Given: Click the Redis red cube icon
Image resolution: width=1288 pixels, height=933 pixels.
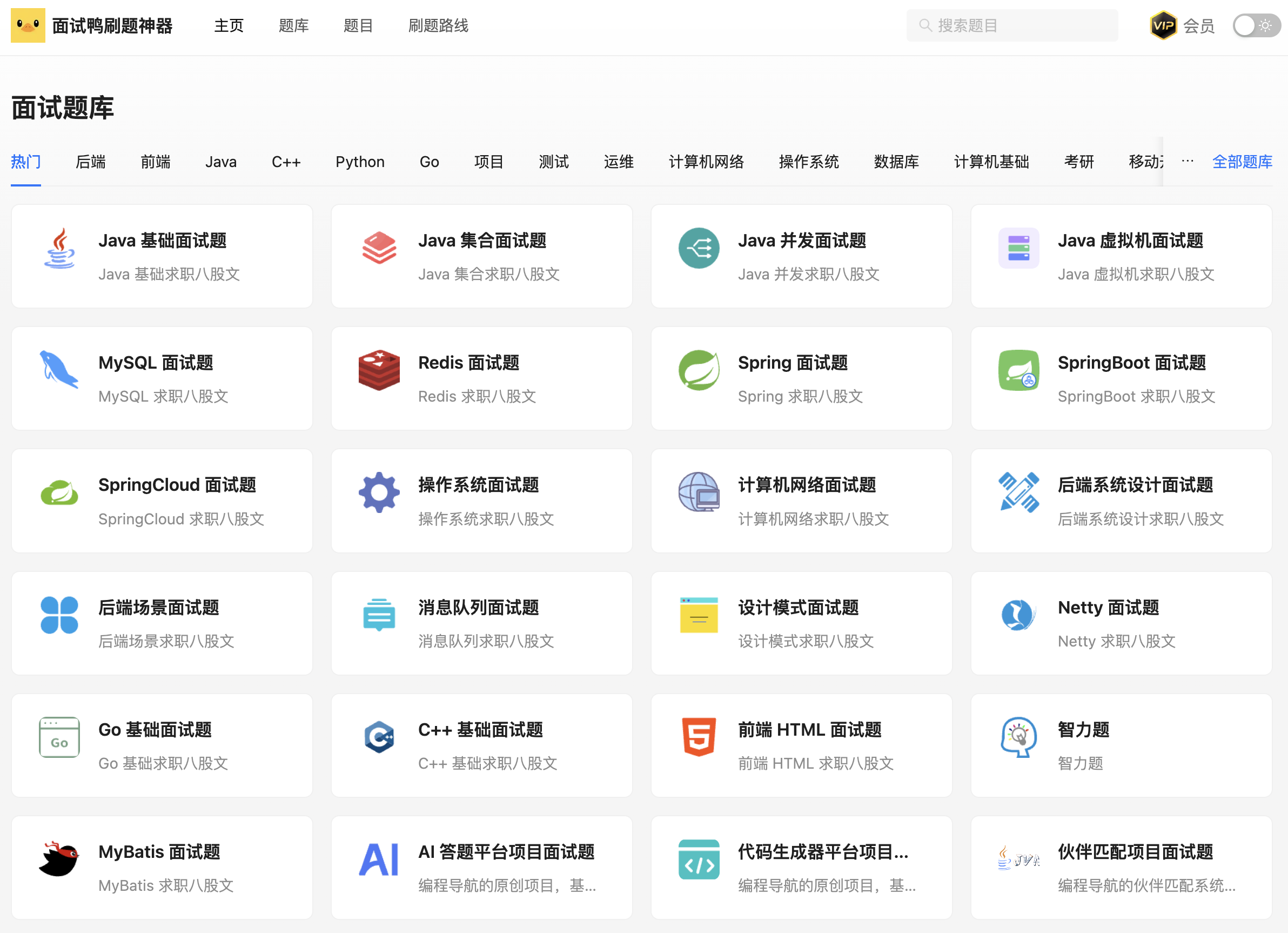Looking at the screenshot, I should tap(379, 370).
